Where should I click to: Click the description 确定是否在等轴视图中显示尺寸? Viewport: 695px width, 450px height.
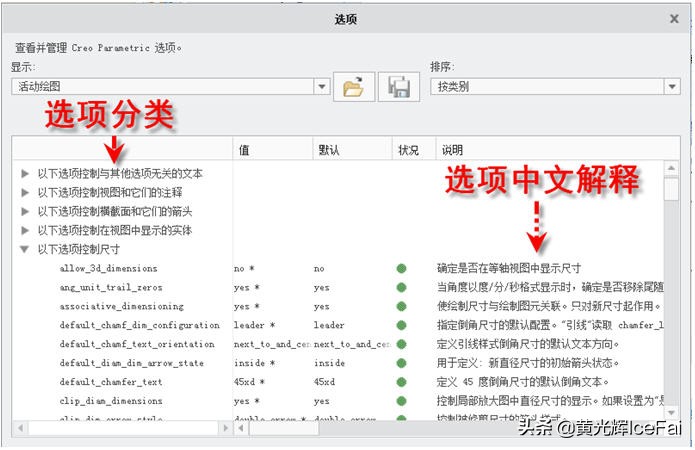point(509,269)
